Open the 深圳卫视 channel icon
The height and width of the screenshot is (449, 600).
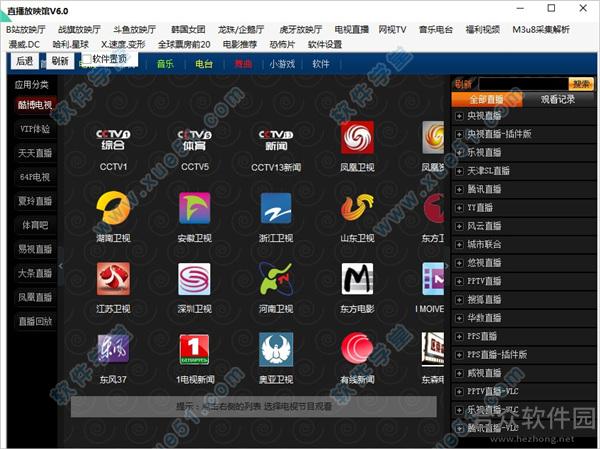coord(194,279)
